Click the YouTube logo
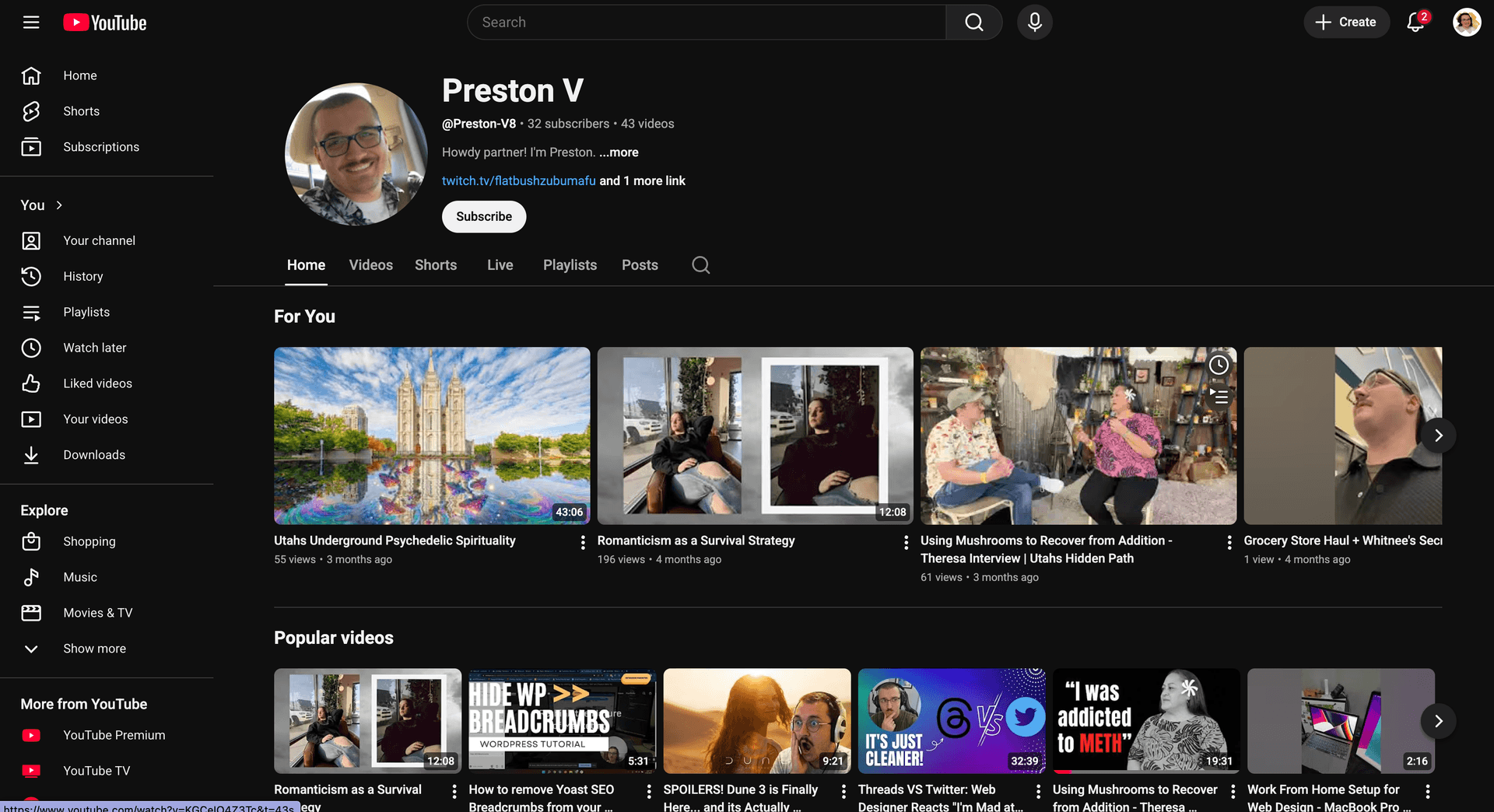The image size is (1494, 812). point(105,23)
